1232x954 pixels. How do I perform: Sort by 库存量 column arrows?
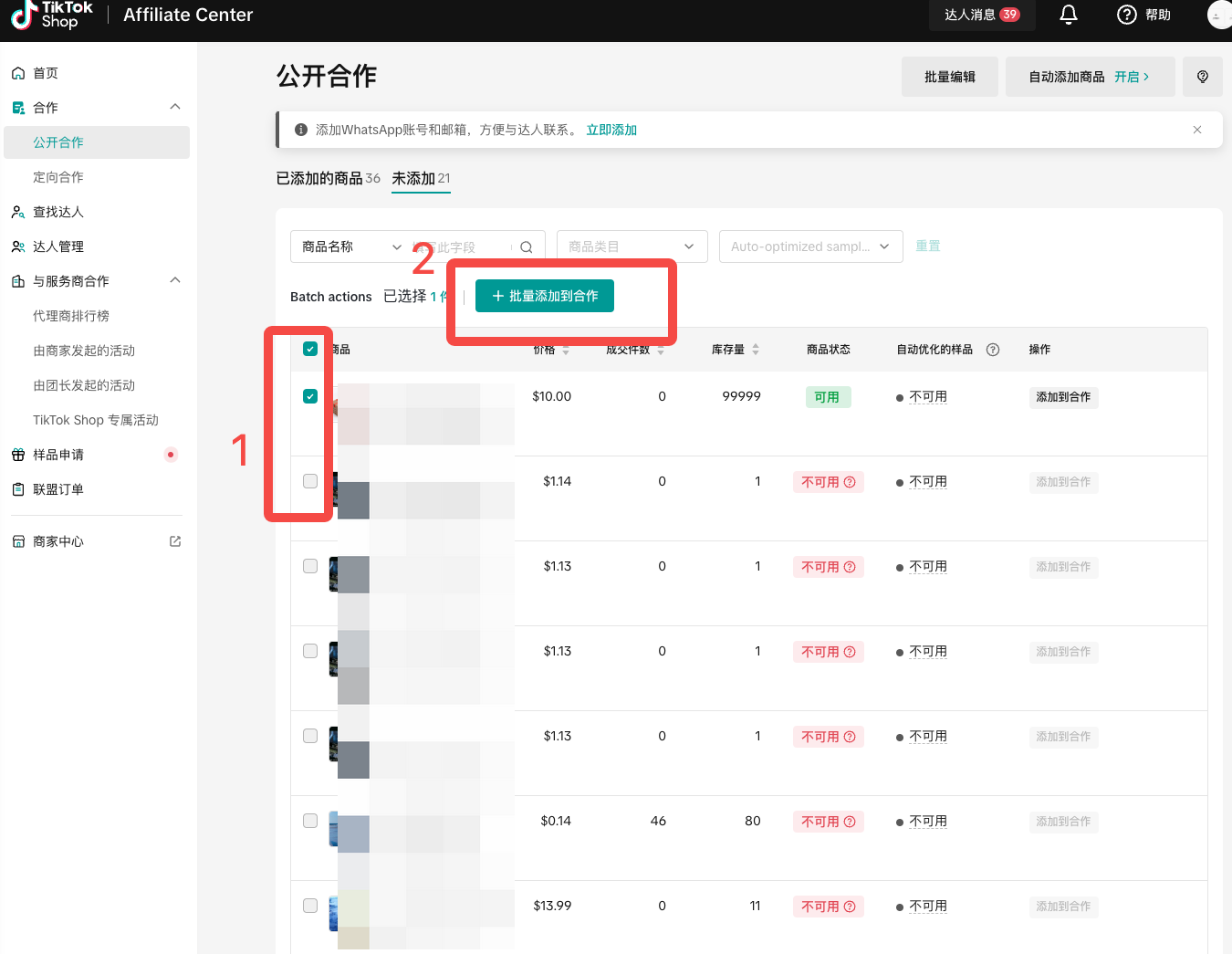click(x=756, y=350)
